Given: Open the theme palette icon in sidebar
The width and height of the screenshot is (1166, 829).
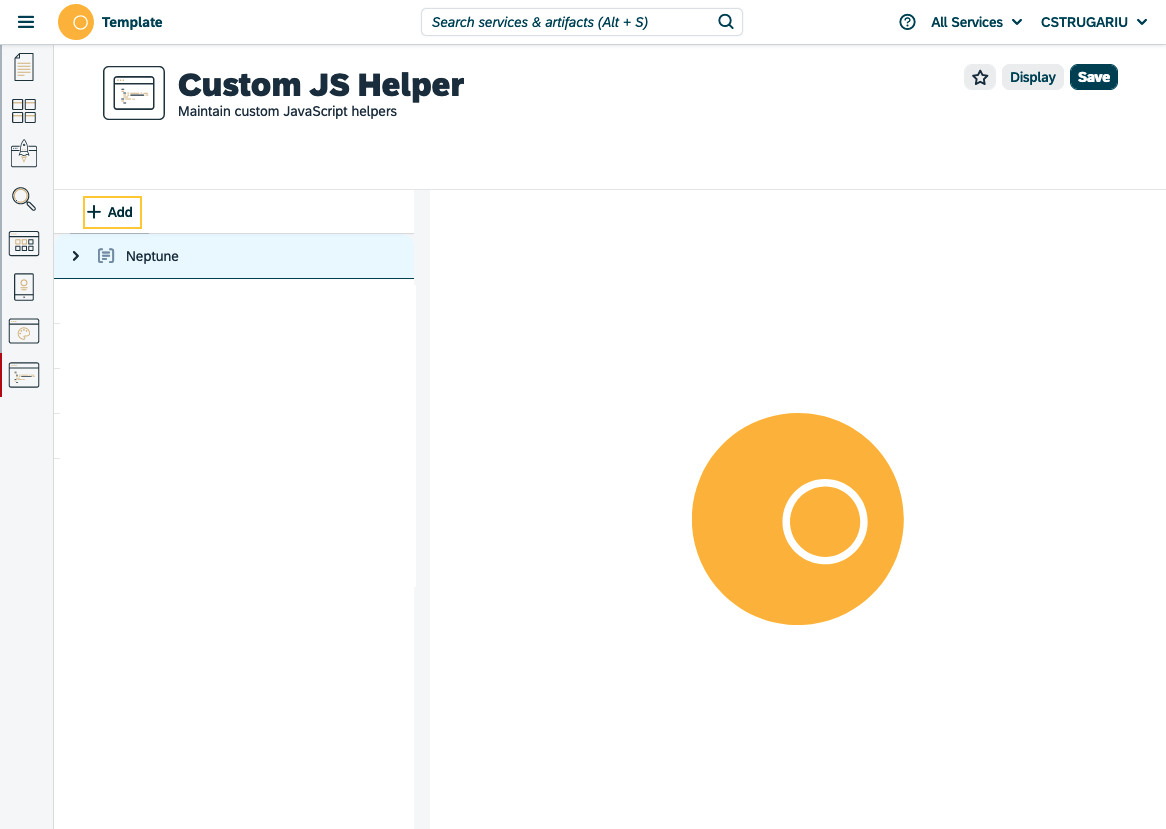Looking at the screenshot, I should pyautogui.click(x=23, y=331).
